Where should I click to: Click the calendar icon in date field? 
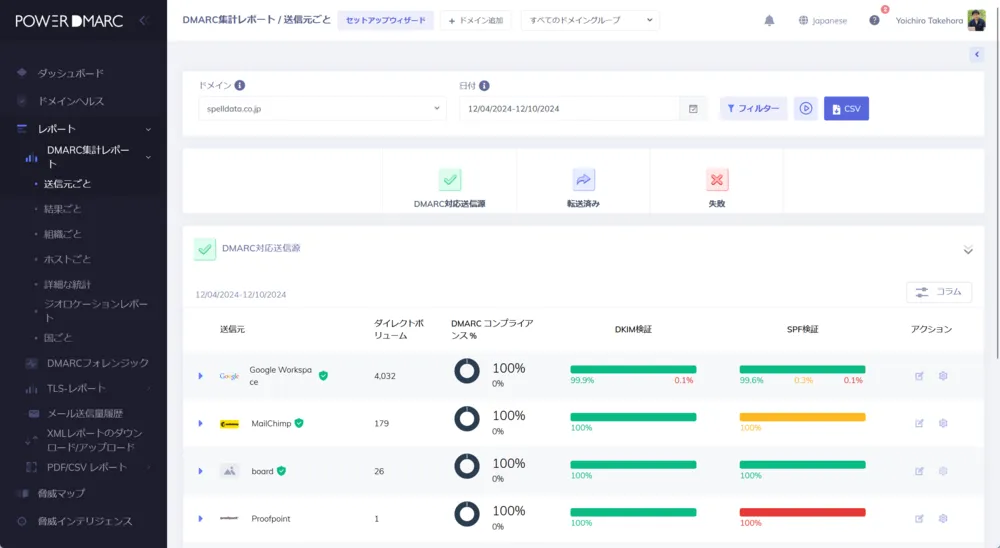coord(693,108)
